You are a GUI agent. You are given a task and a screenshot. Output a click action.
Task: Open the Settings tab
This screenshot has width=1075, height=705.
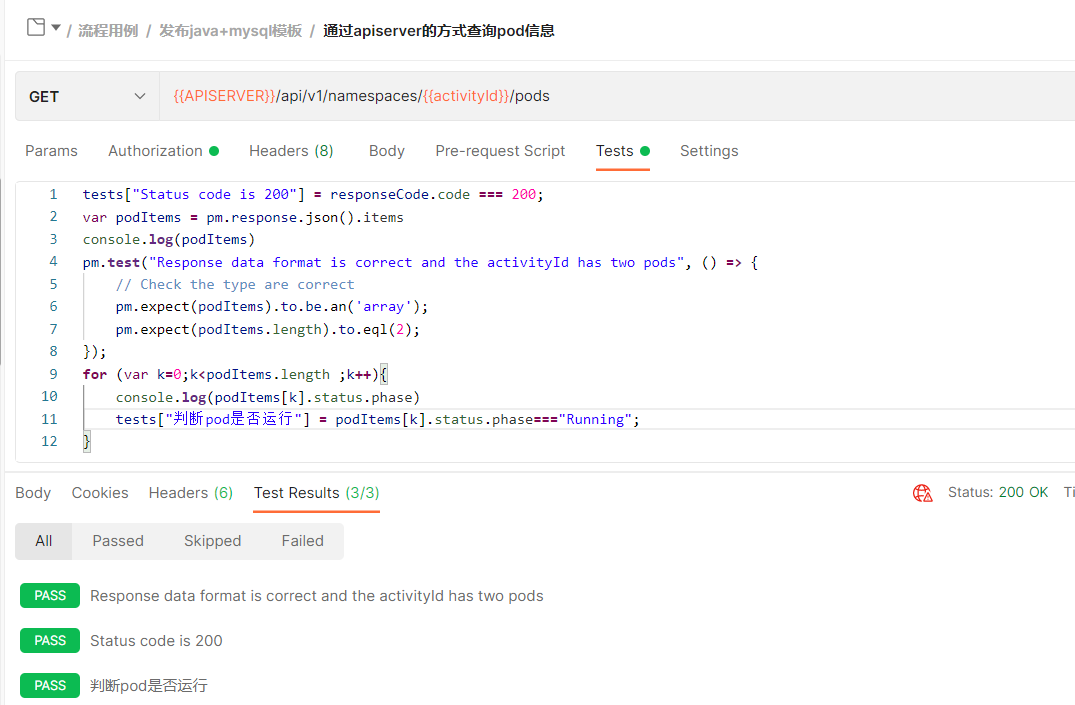[x=709, y=151]
